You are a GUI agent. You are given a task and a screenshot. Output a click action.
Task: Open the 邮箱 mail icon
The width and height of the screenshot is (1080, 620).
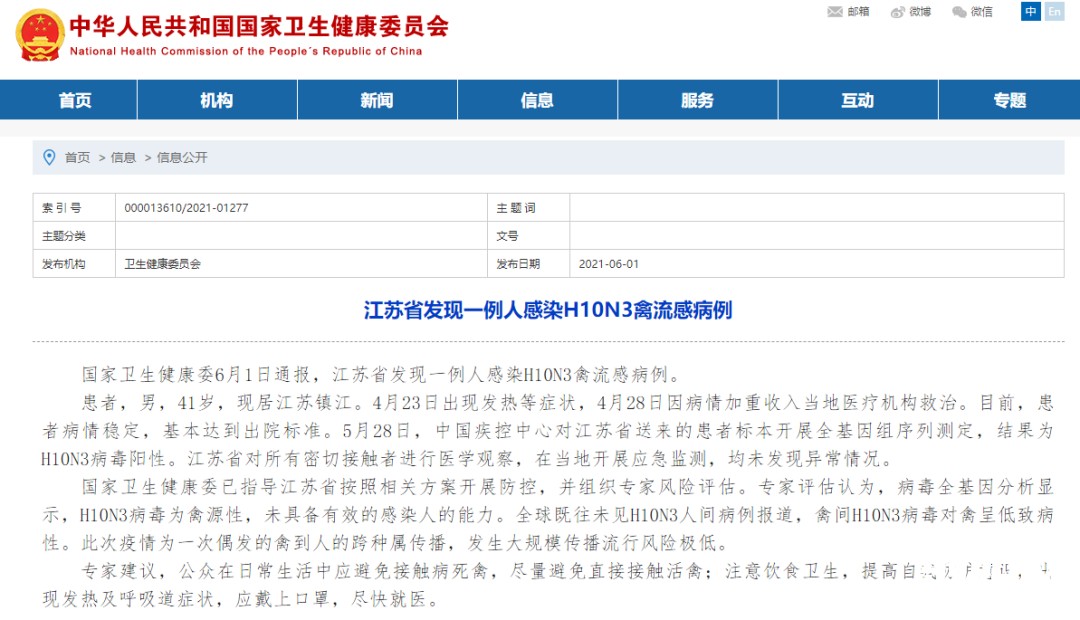835,12
